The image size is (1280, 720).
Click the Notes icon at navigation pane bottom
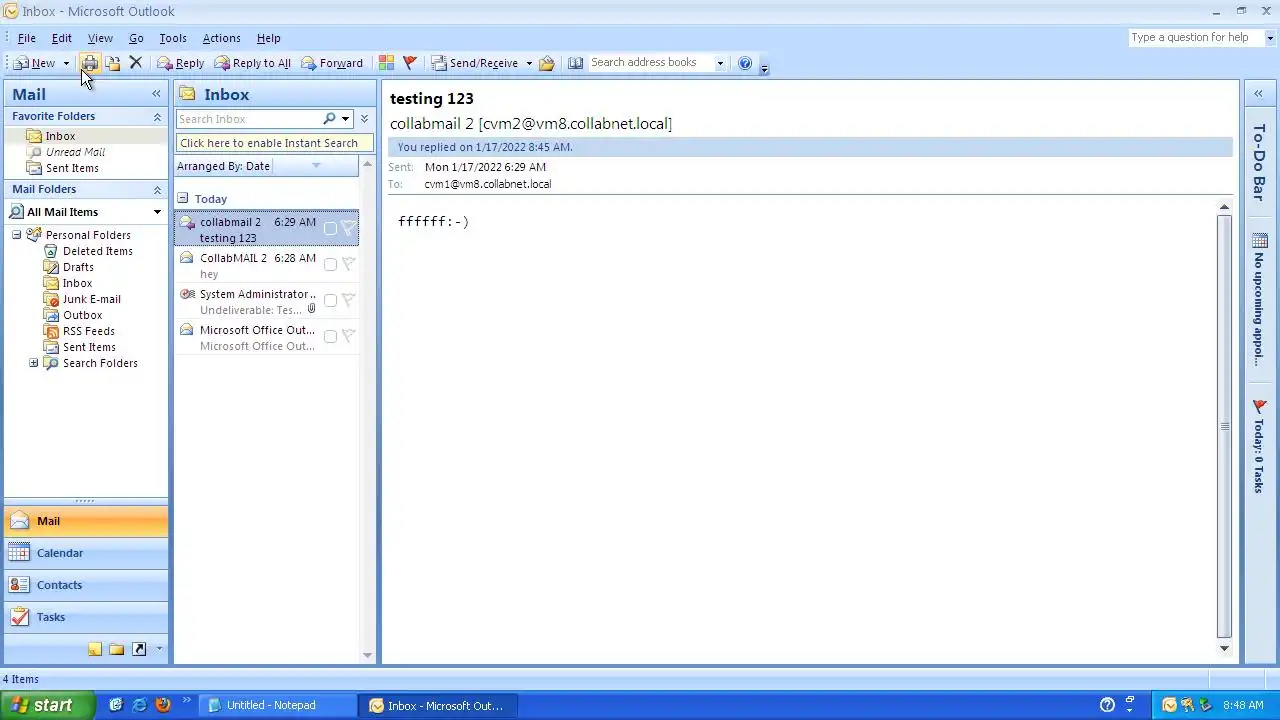pyautogui.click(x=95, y=649)
